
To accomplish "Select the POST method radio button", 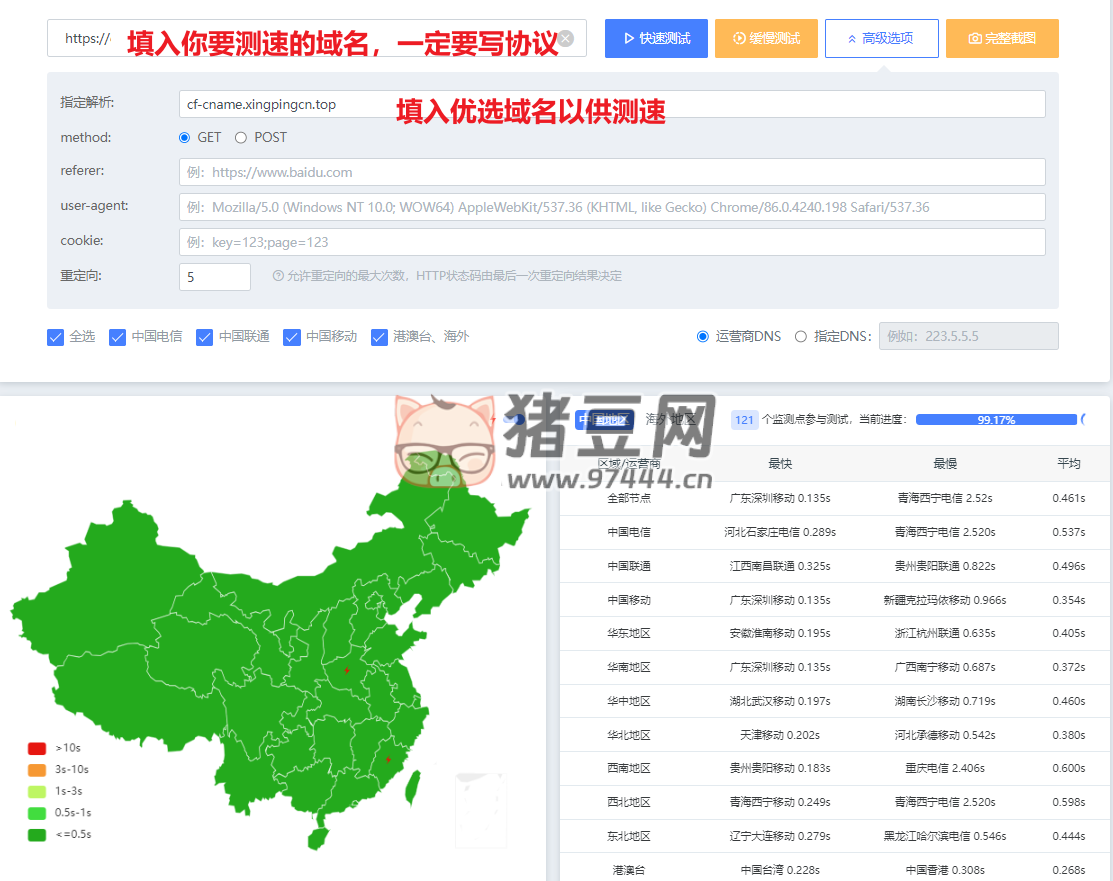I will [241, 138].
